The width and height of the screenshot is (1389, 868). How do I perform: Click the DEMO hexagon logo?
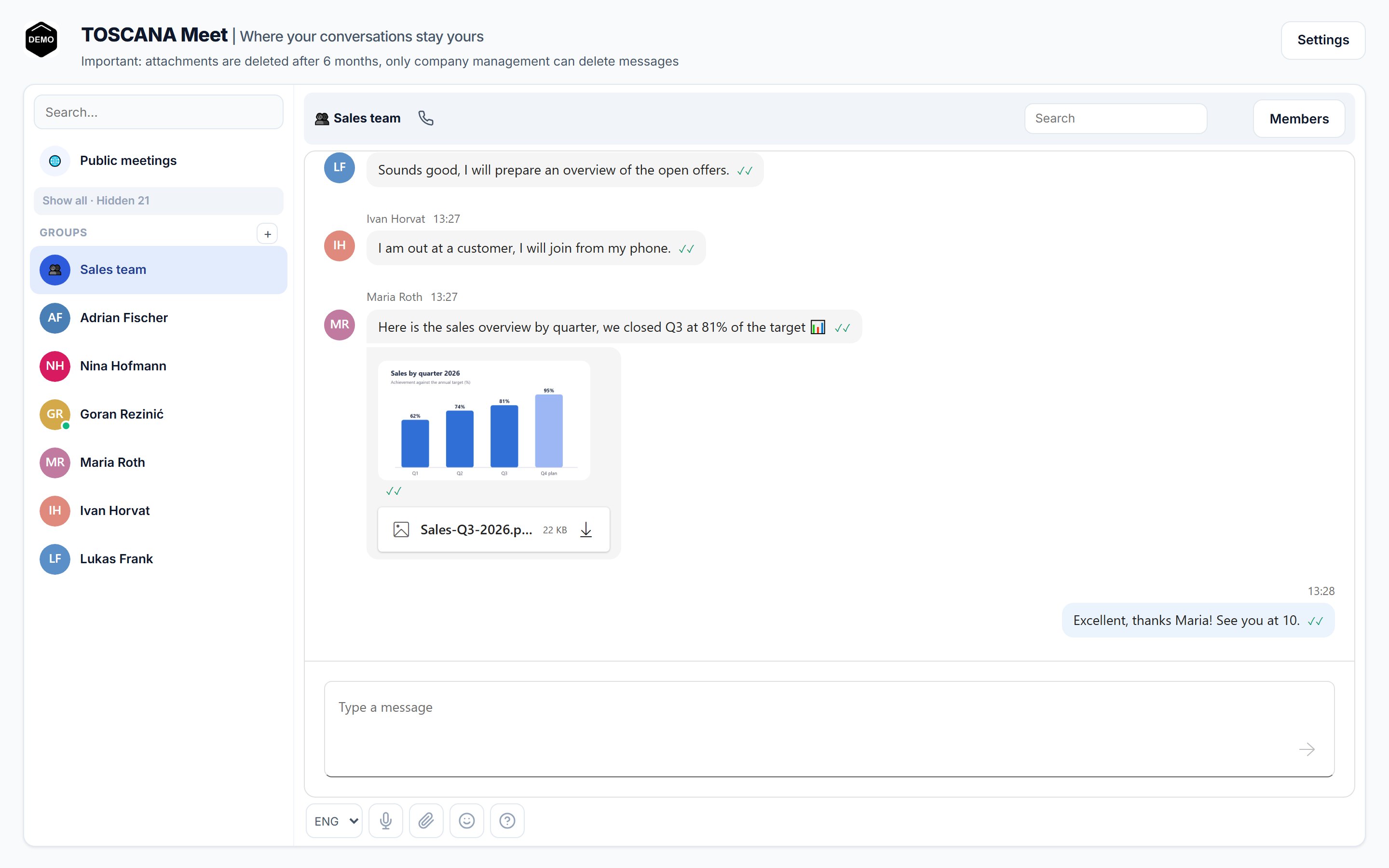click(x=41, y=40)
